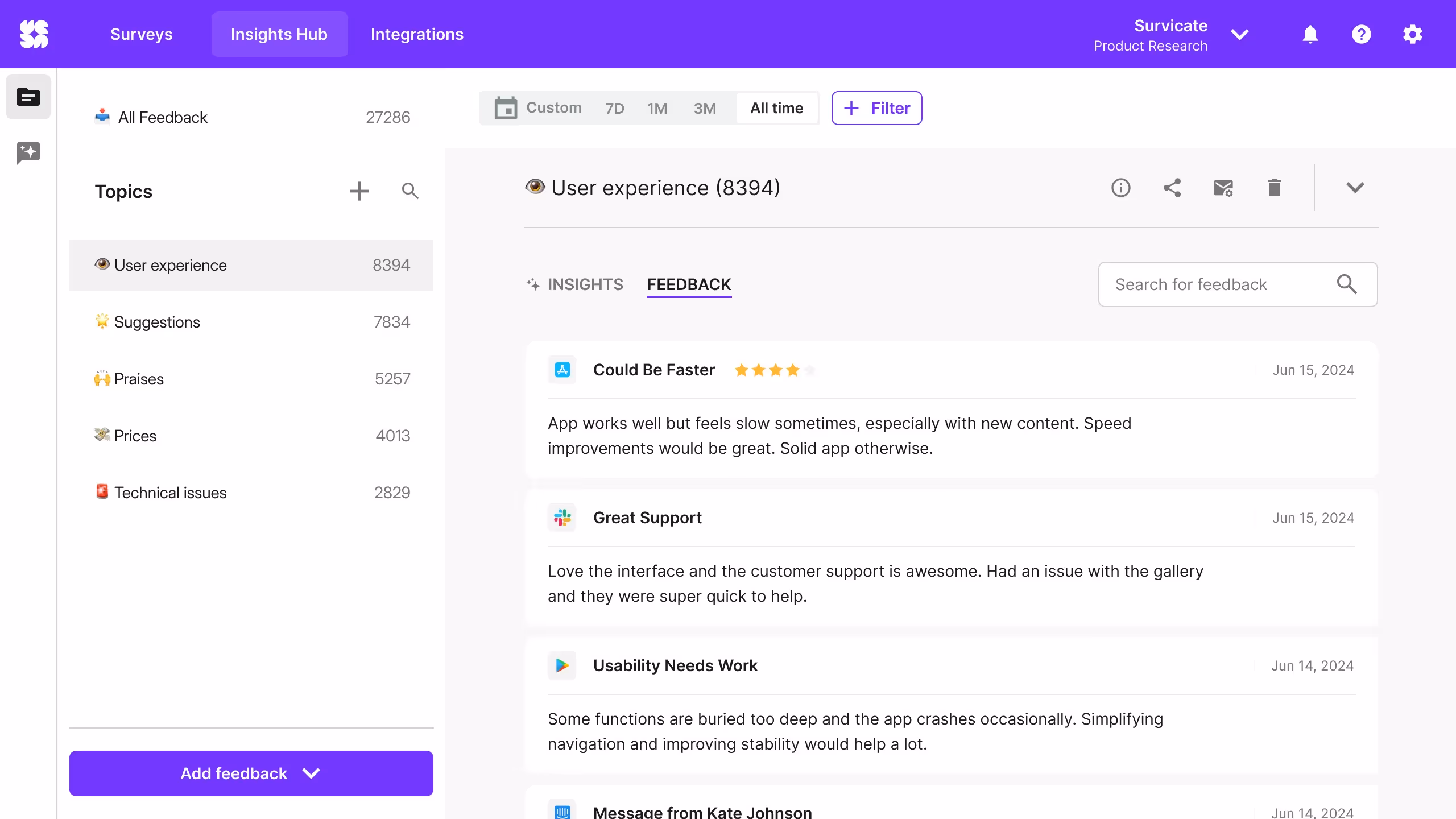Delete the User experience topic
The image size is (1456, 819).
click(1275, 188)
